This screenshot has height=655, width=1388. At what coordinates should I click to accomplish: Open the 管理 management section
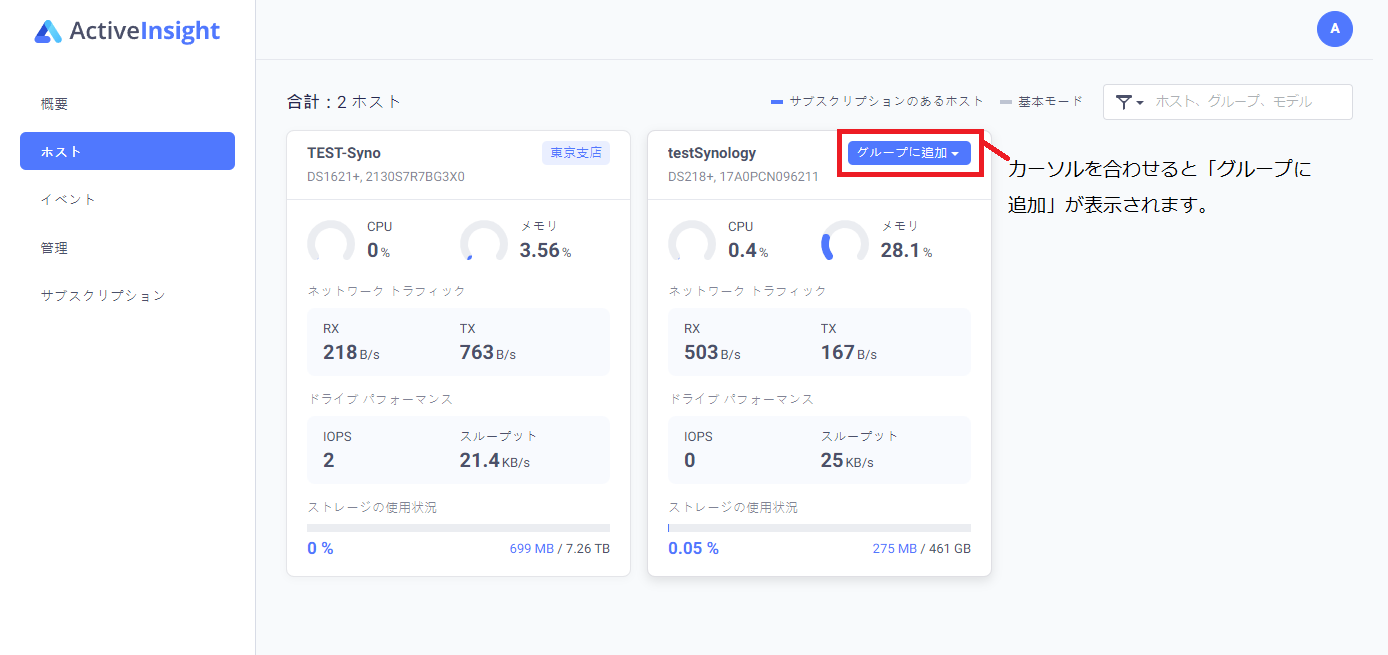tap(54, 248)
